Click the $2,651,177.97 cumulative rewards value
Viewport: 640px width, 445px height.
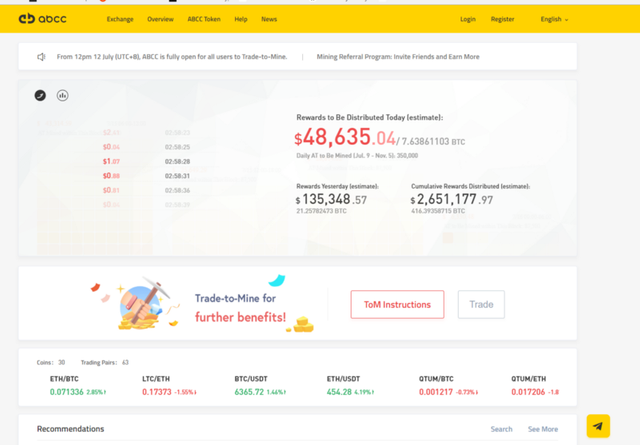click(x=451, y=200)
